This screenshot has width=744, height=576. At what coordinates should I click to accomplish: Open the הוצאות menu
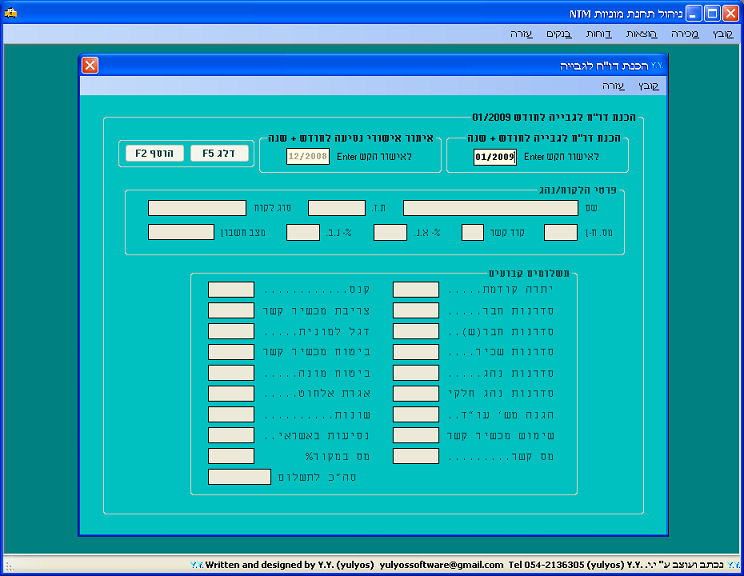(642, 34)
